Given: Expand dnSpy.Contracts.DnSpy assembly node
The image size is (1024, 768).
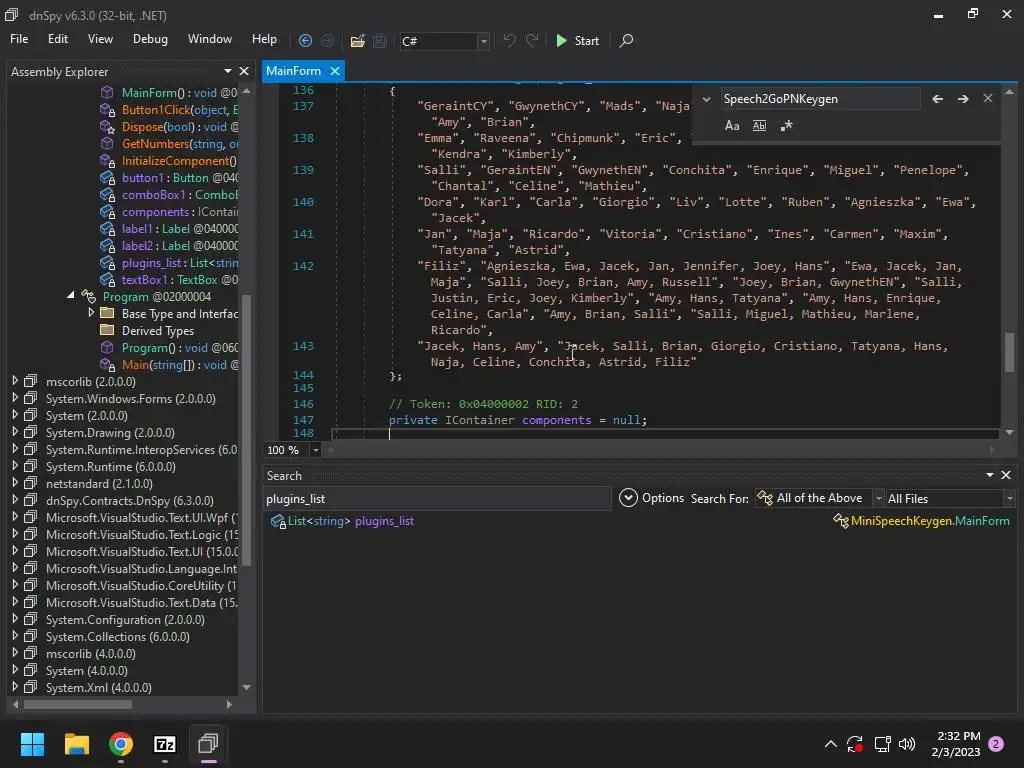Looking at the screenshot, I should pos(15,500).
